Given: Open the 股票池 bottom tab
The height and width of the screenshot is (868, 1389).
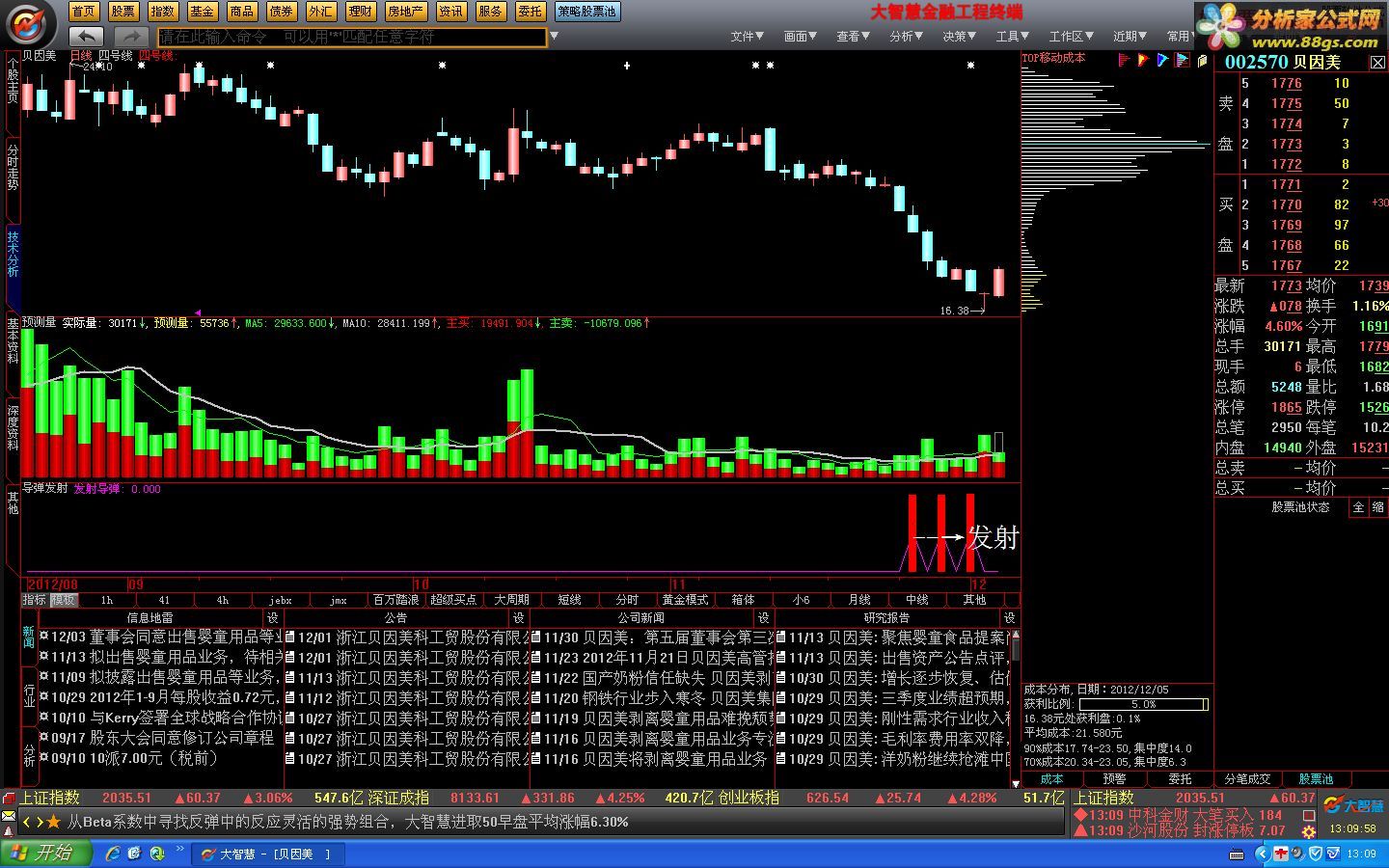Looking at the screenshot, I should point(1316,779).
